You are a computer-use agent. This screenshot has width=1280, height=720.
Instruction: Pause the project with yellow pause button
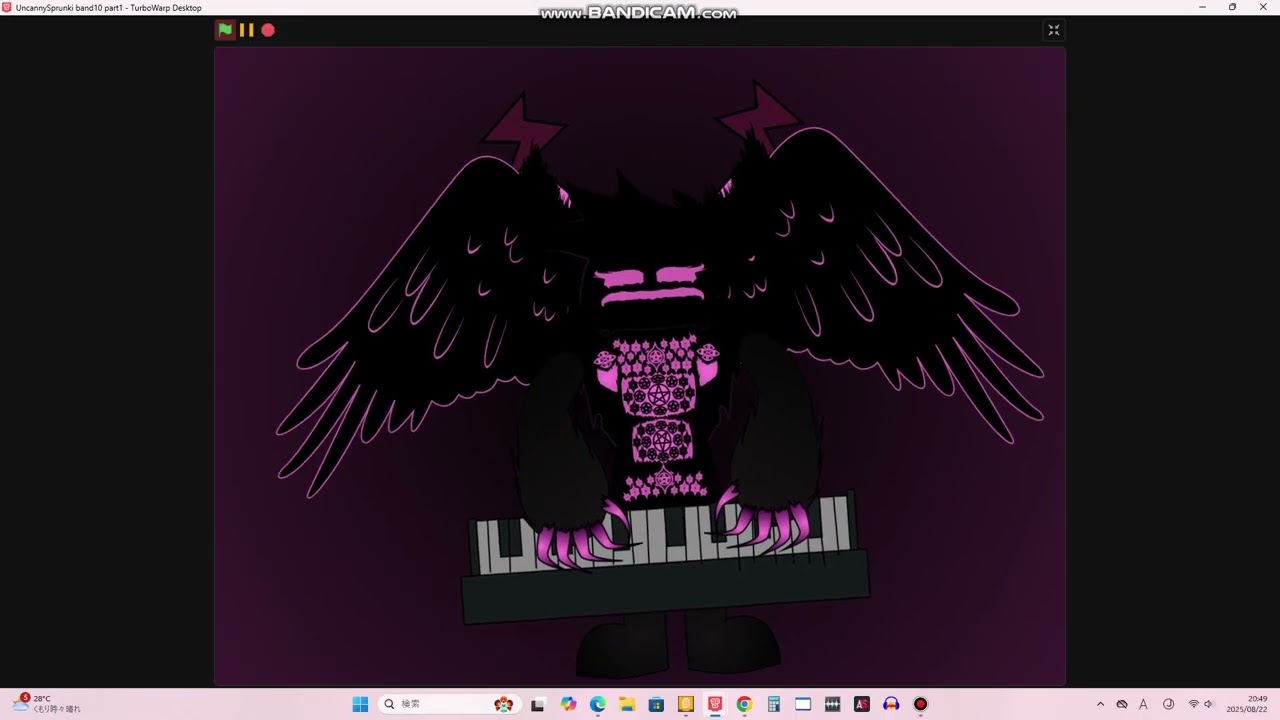246,30
